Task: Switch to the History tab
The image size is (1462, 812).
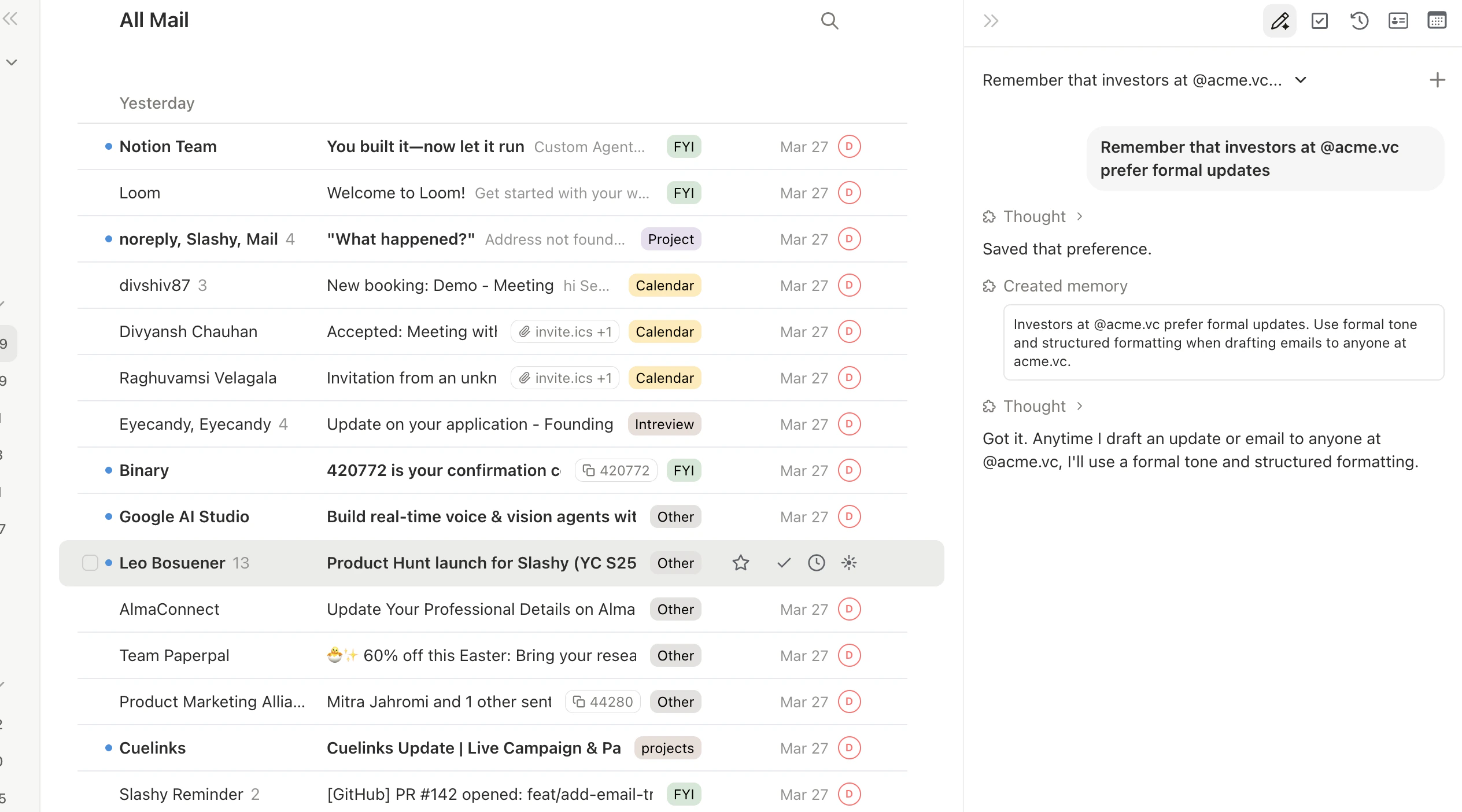Action: coord(1359,21)
